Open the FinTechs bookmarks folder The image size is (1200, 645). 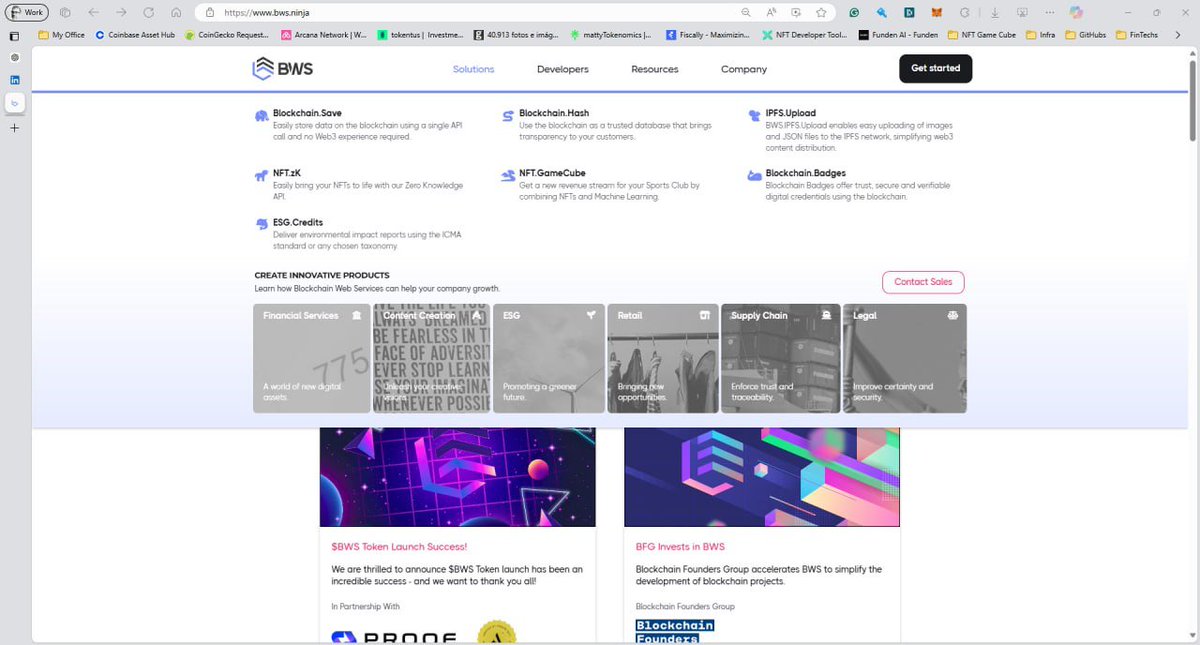(x=1138, y=34)
